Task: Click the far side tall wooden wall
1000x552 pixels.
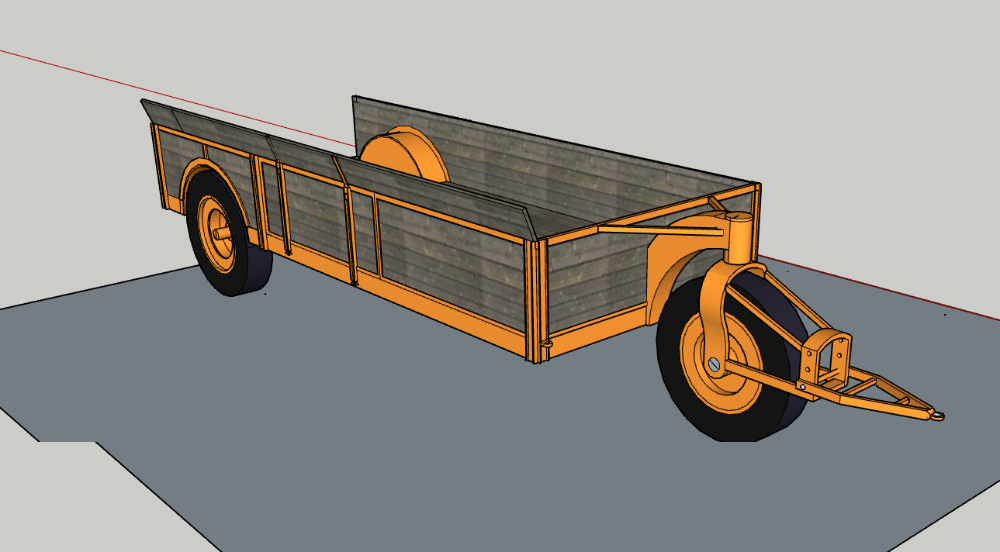Action: (560, 170)
